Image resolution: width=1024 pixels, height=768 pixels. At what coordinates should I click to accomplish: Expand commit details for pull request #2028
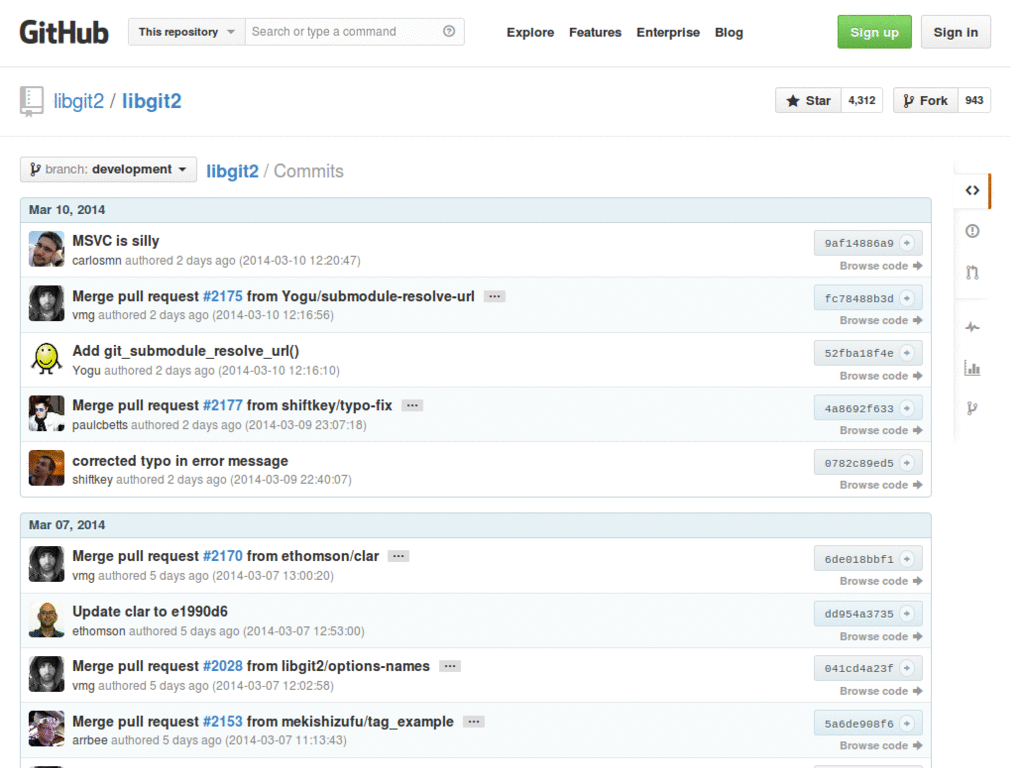click(x=450, y=666)
